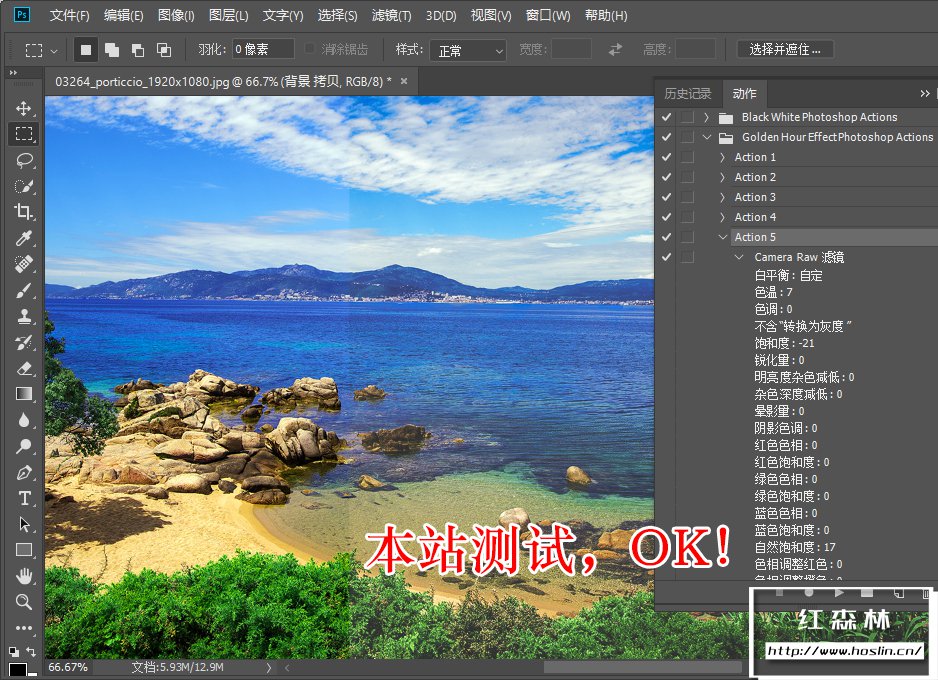Open the 图像(I) menu
Screen dimensions: 938x680
click(x=176, y=15)
